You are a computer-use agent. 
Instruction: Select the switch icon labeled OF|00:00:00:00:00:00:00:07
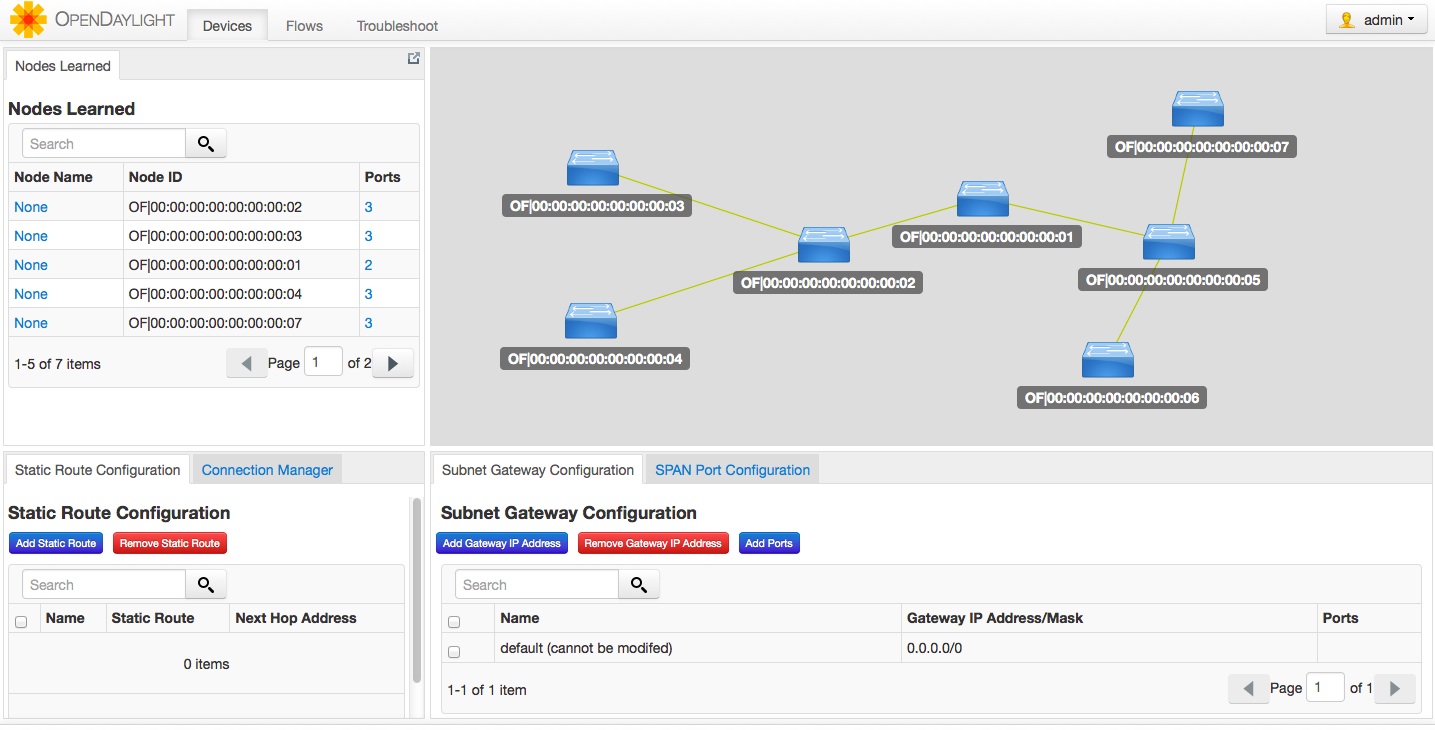click(x=1198, y=109)
